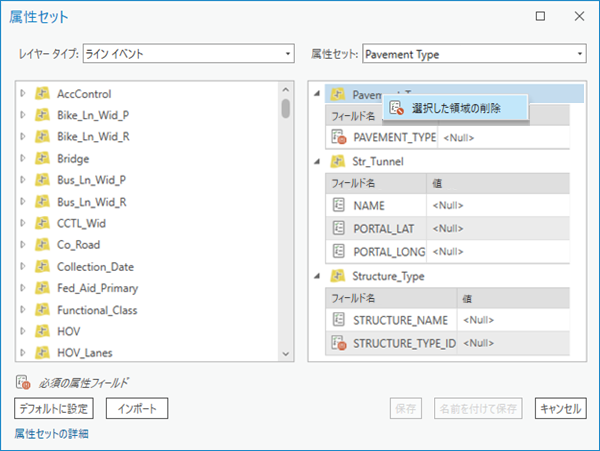Open the レイヤー タイプ dropdown
The height and width of the screenshot is (451, 600).
(x=189, y=54)
